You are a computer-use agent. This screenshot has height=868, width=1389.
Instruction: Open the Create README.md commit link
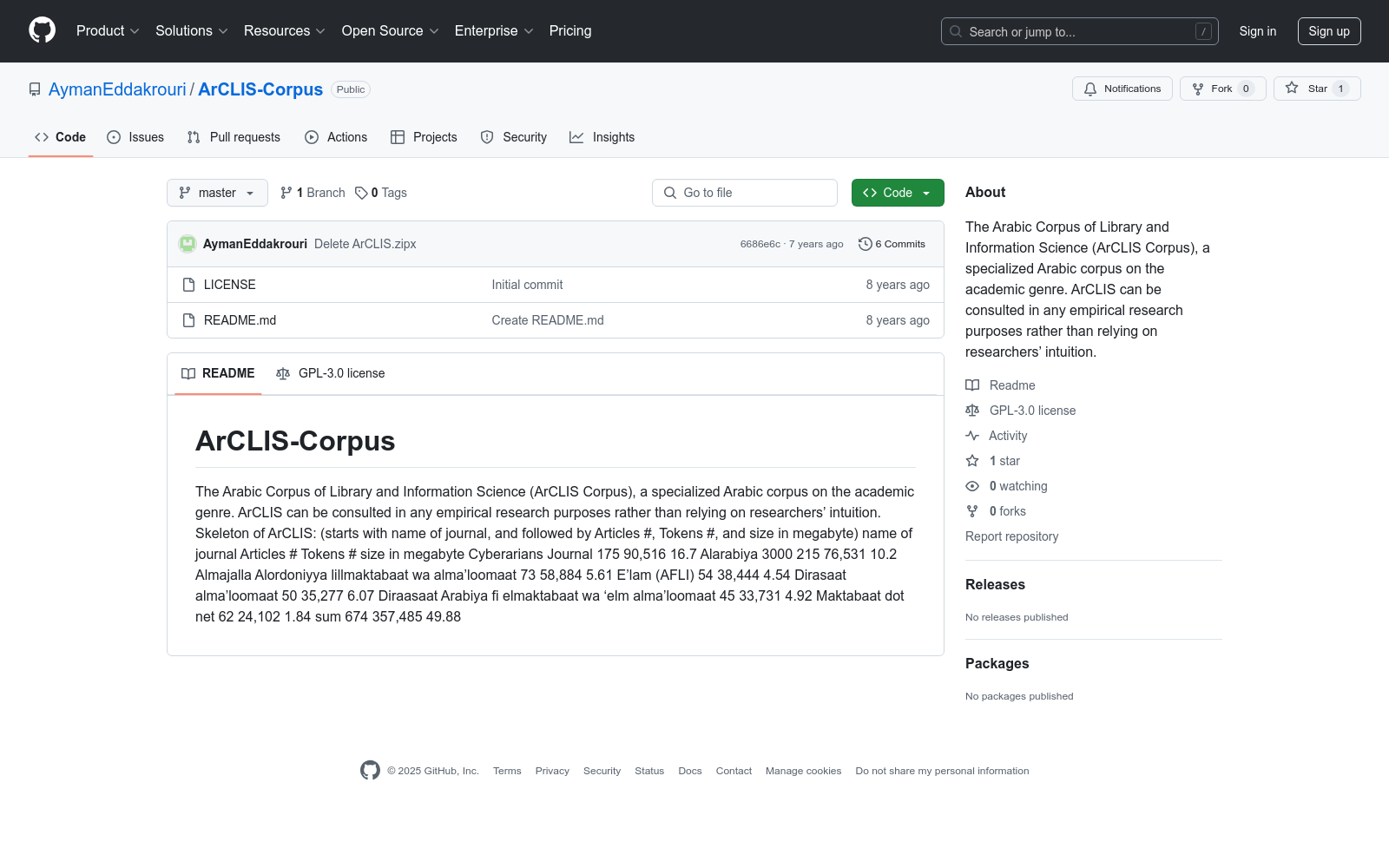[x=548, y=320]
